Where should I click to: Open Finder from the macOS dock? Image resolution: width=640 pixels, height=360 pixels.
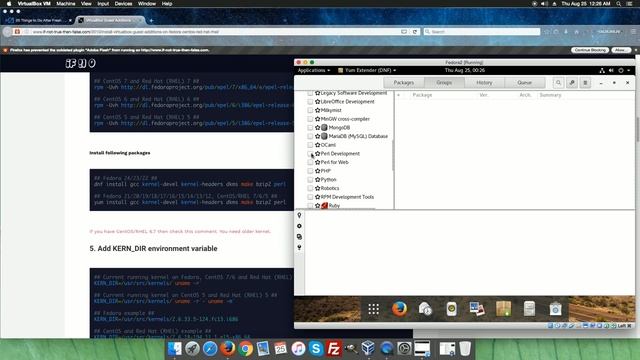(x=175, y=349)
